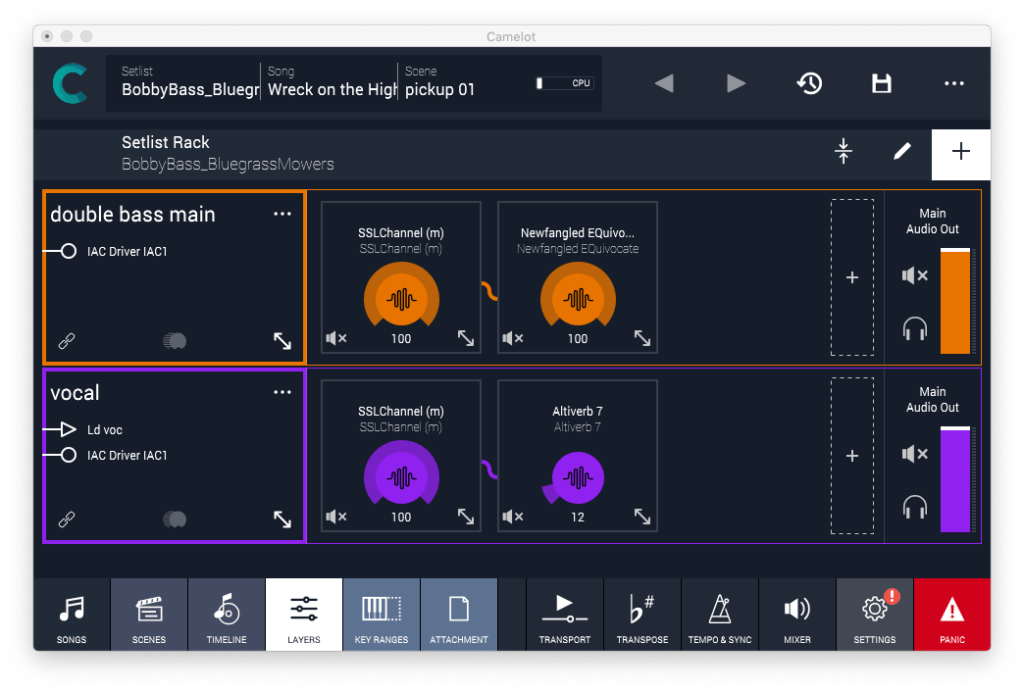Adjust the Altiverb 7 volume knob

[x=577, y=477]
